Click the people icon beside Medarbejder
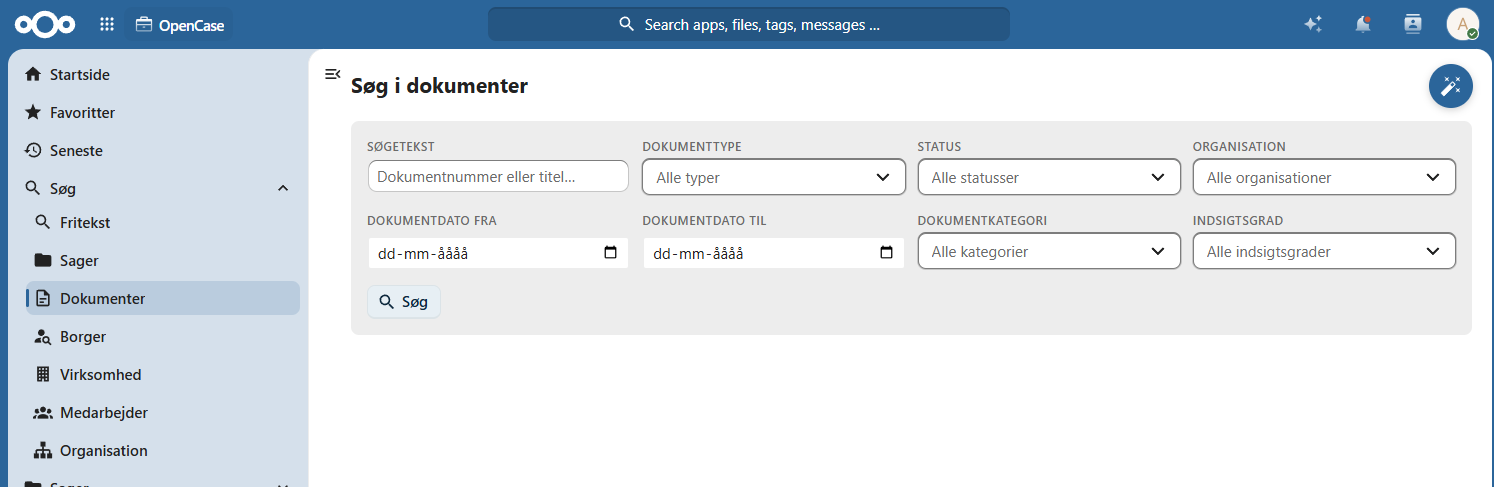Image resolution: width=1494 pixels, height=487 pixels. tap(43, 413)
